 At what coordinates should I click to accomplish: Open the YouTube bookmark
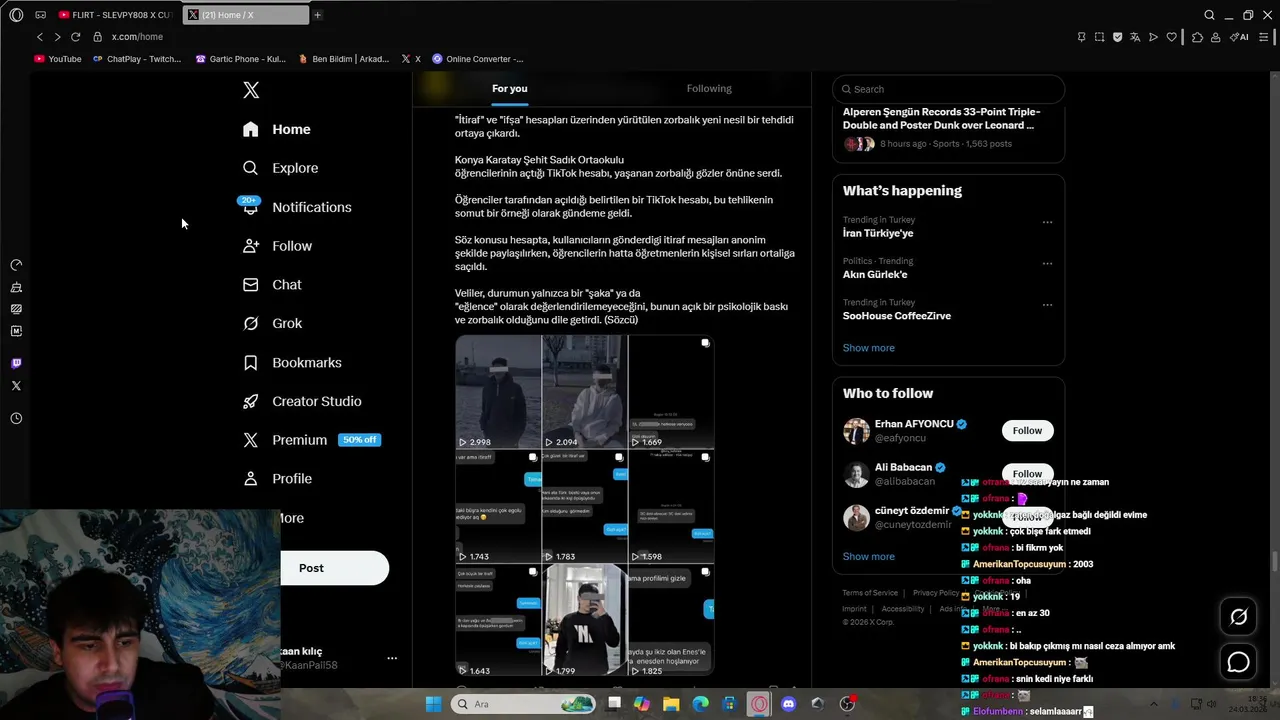[x=58, y=59]
